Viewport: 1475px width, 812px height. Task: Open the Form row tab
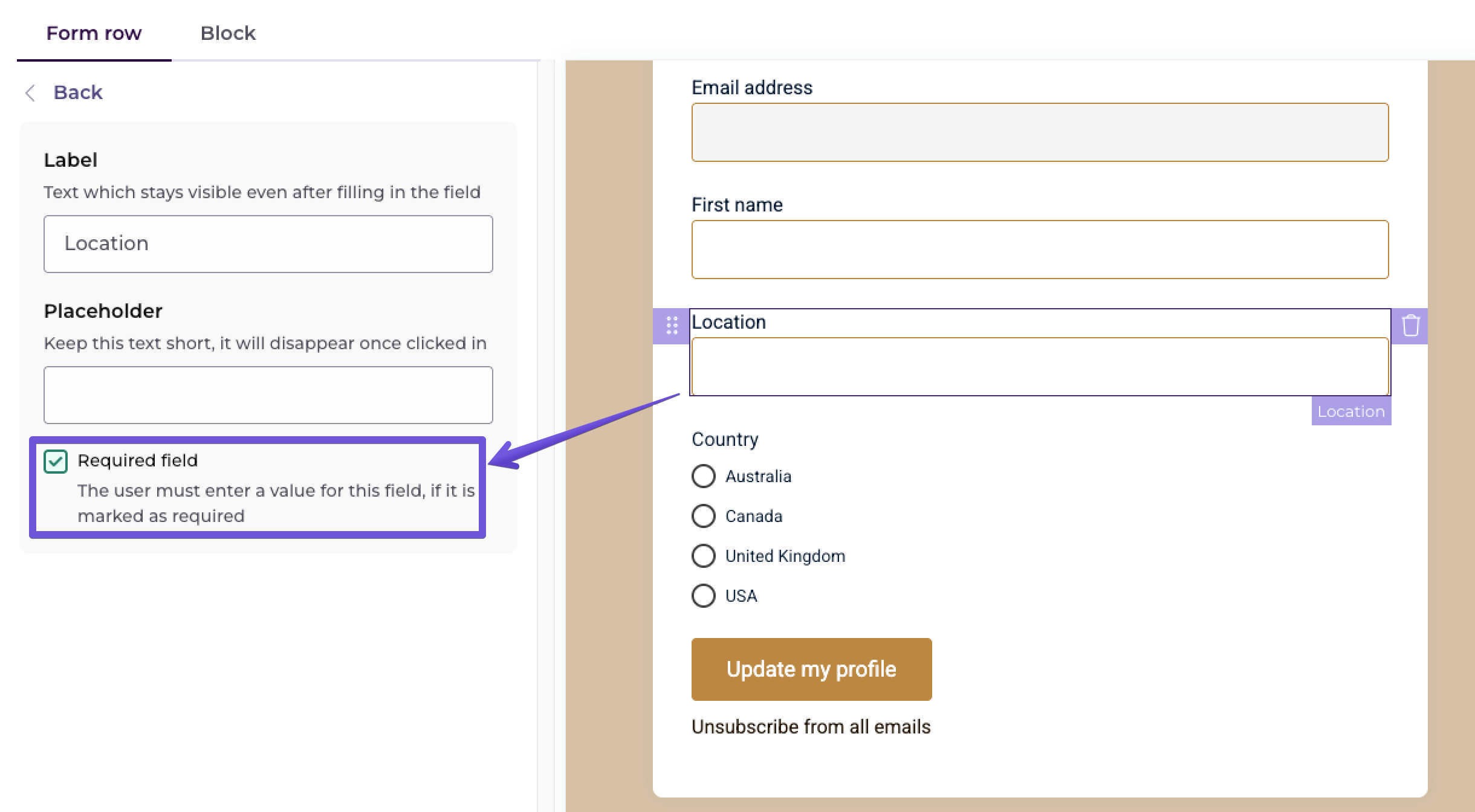[94, 33]
